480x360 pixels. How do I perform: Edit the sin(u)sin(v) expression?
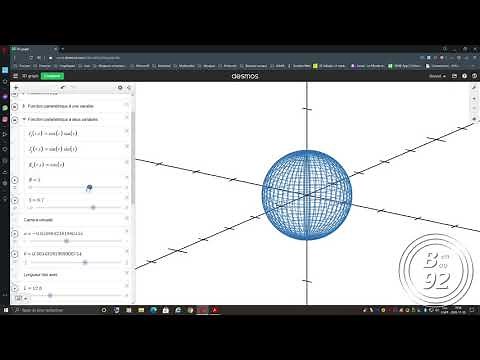pos(53,149)
